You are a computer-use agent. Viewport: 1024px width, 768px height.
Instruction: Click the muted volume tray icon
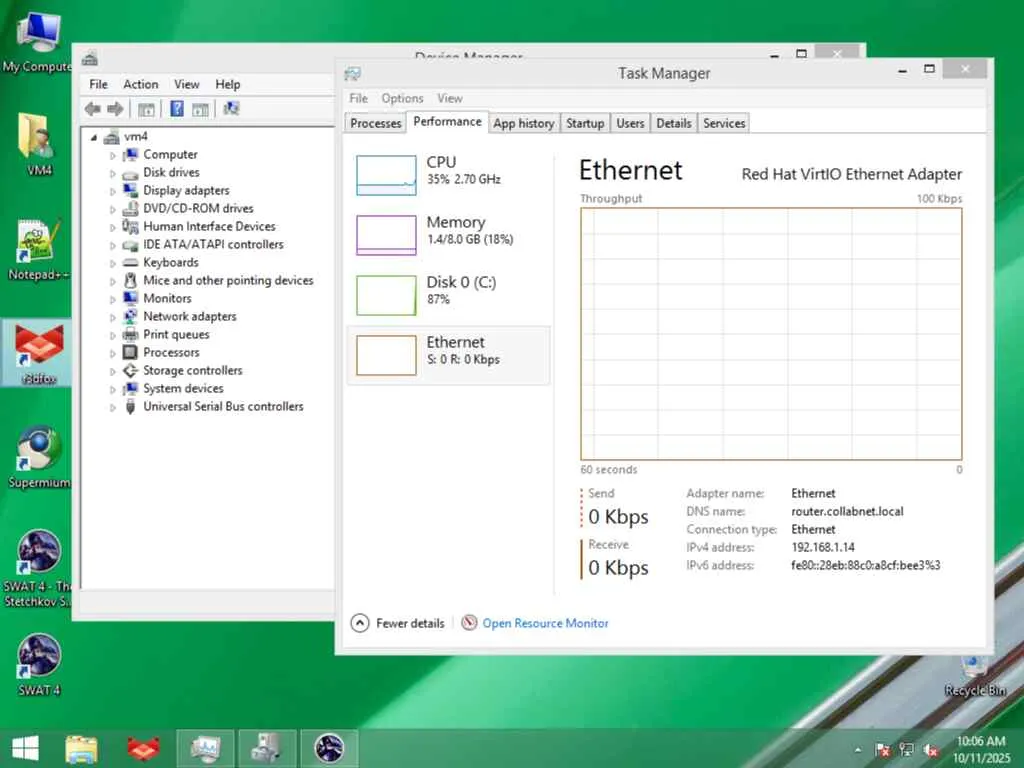931,750
